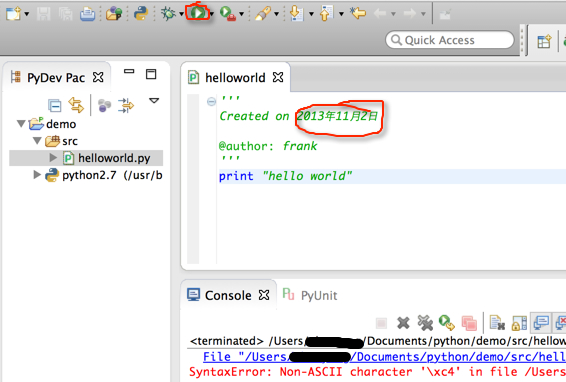
Task: Click the Save All icon
Action: click(65, 14)
